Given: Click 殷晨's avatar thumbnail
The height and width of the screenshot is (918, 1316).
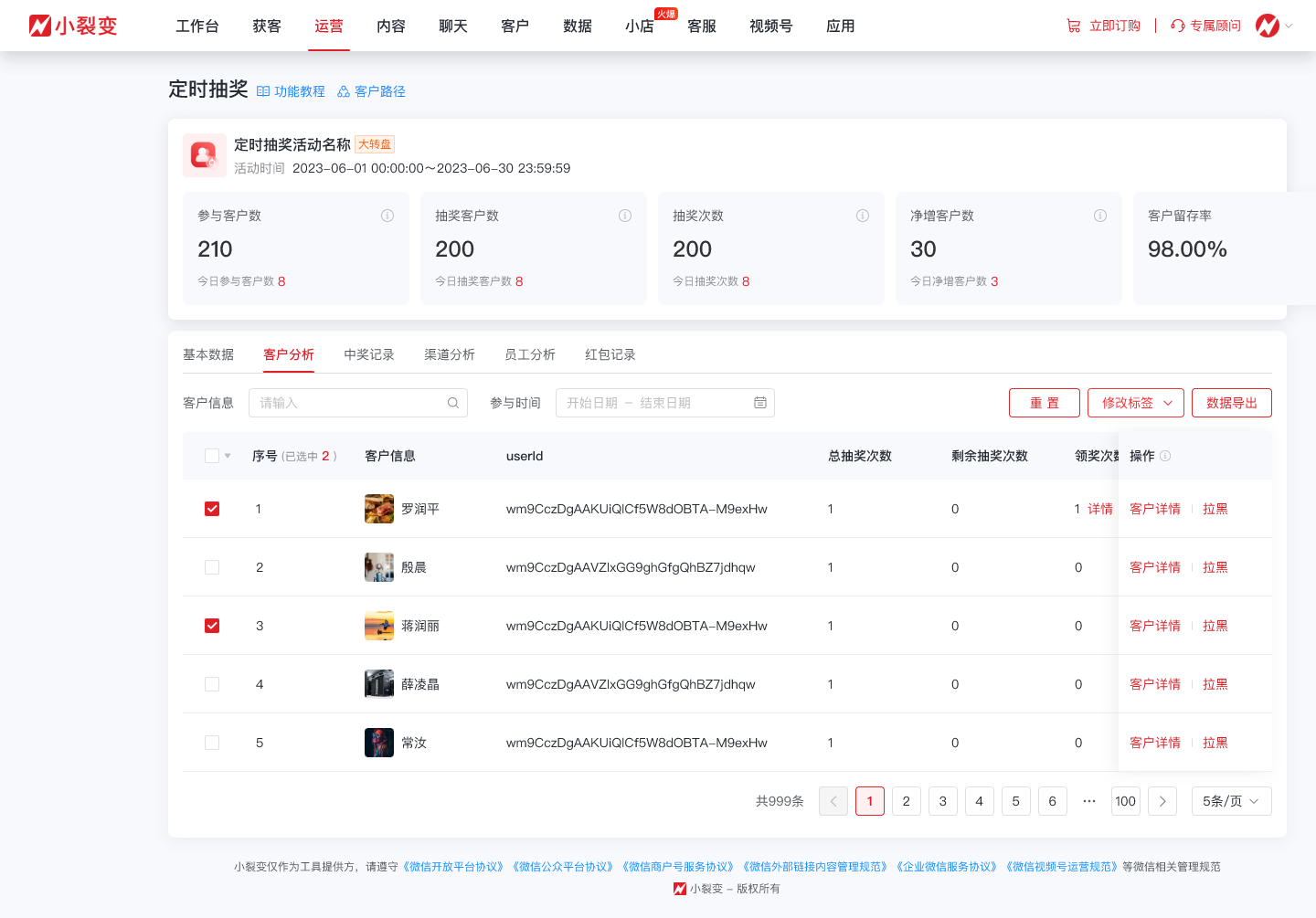Looking at the screenshot, I should (379, 567).
